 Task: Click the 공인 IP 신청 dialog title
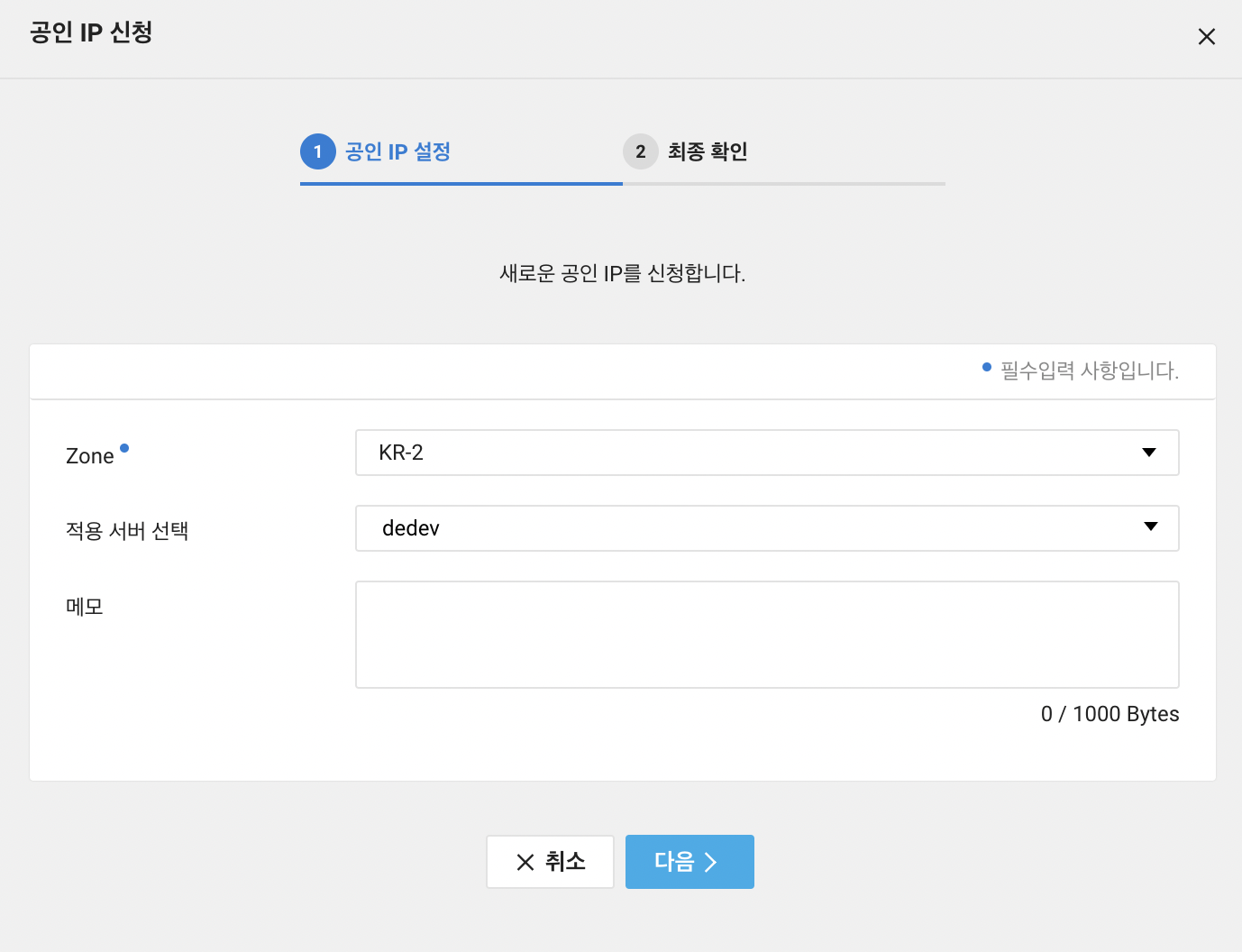point(91,32)
